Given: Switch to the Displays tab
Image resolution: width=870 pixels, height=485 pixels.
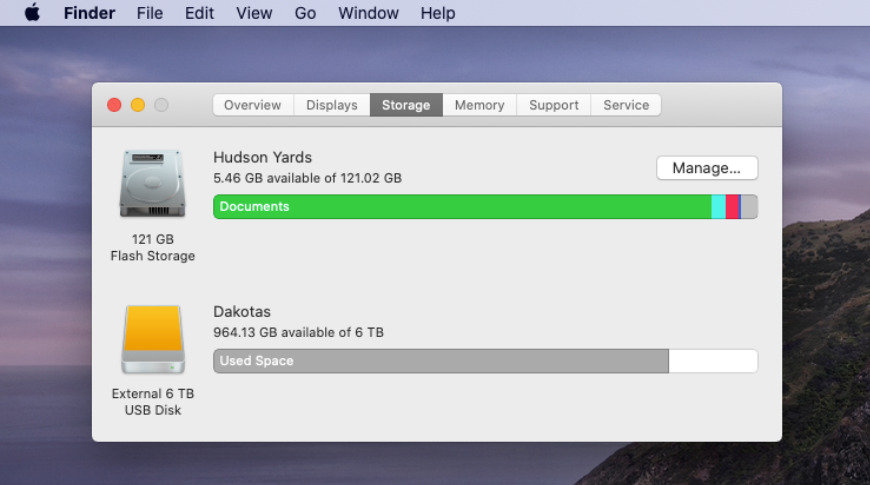Looking at the screenshot, I should (x=332, y=105).
